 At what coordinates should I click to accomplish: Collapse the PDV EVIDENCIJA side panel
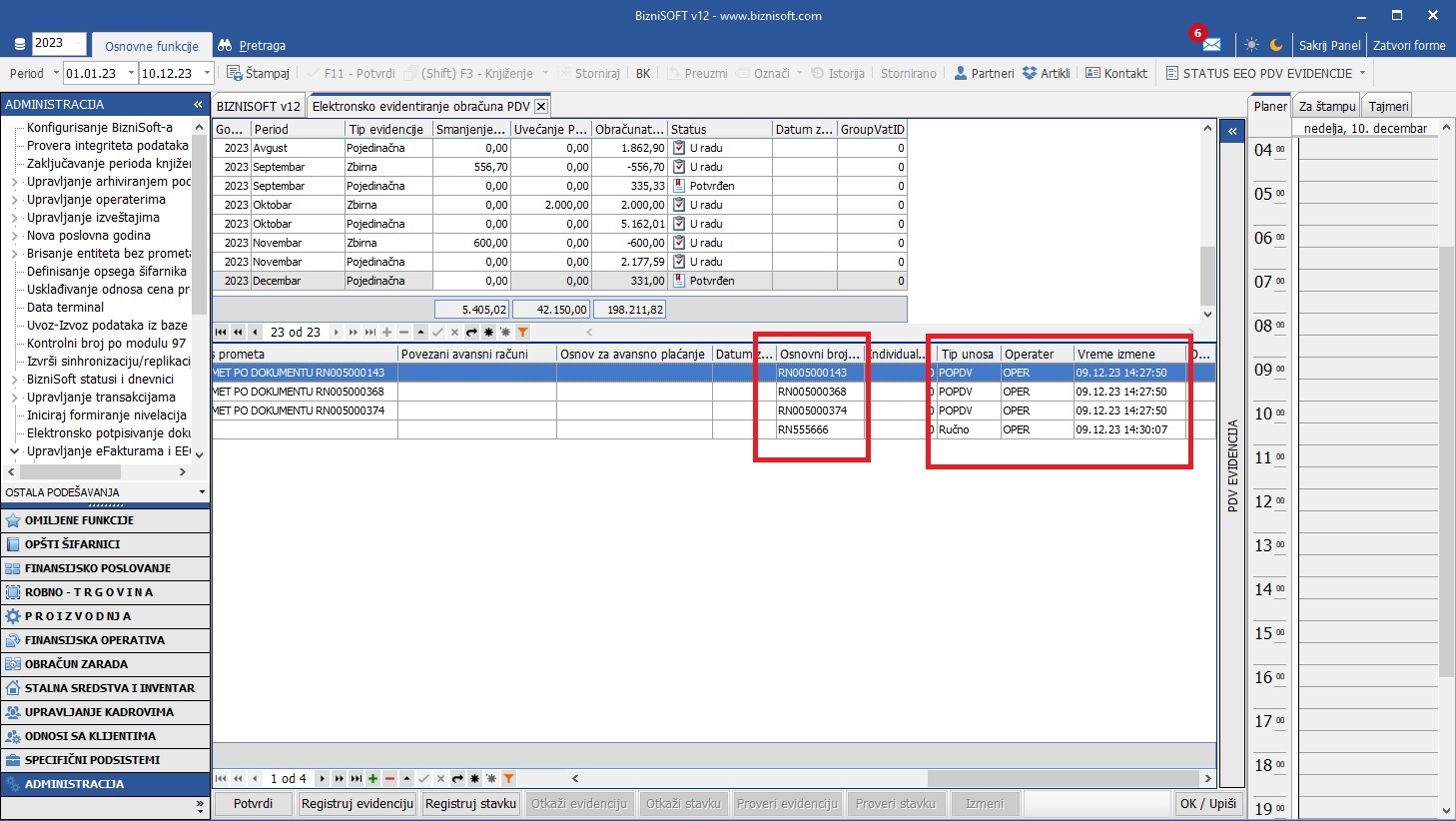tap(1232, 131)
